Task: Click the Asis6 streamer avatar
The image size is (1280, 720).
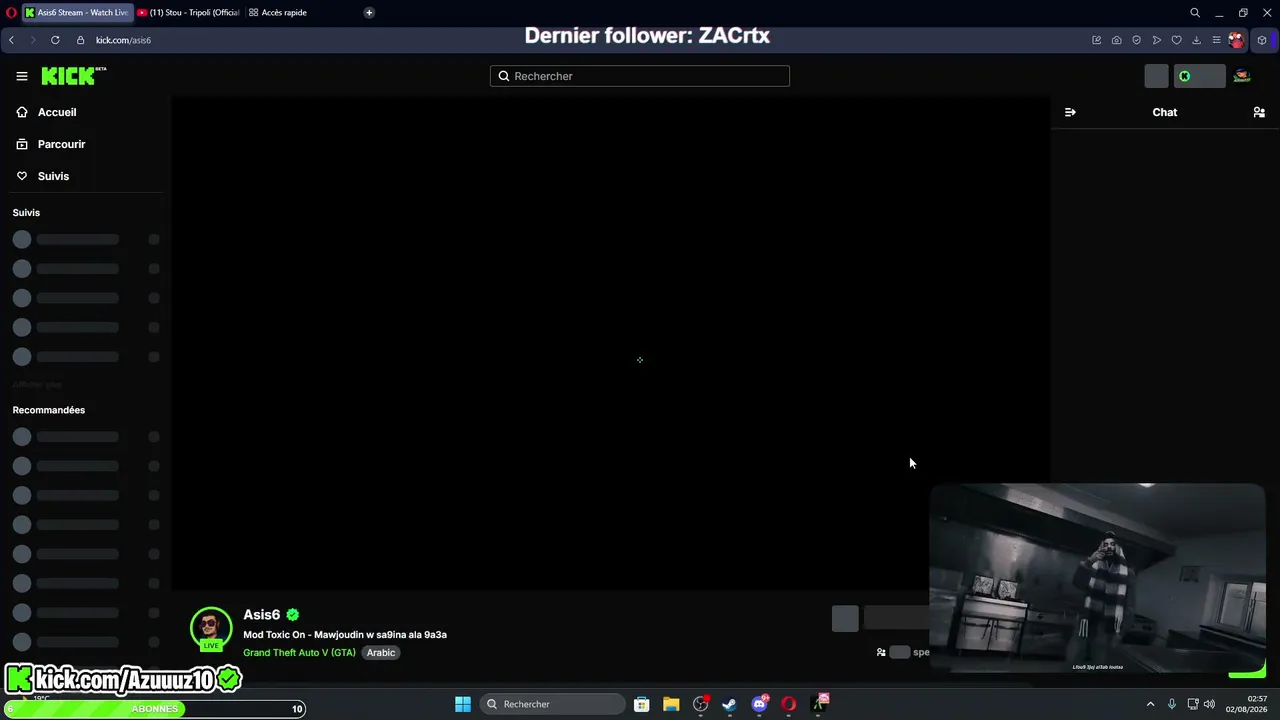Action: click(211, 628)
